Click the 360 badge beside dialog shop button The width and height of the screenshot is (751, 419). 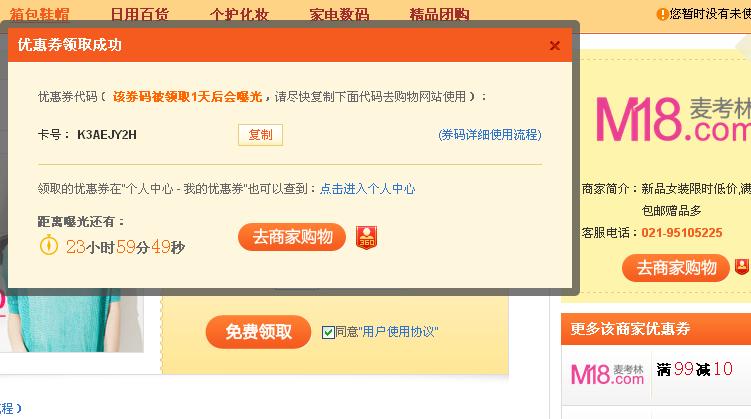click(366, 237)
